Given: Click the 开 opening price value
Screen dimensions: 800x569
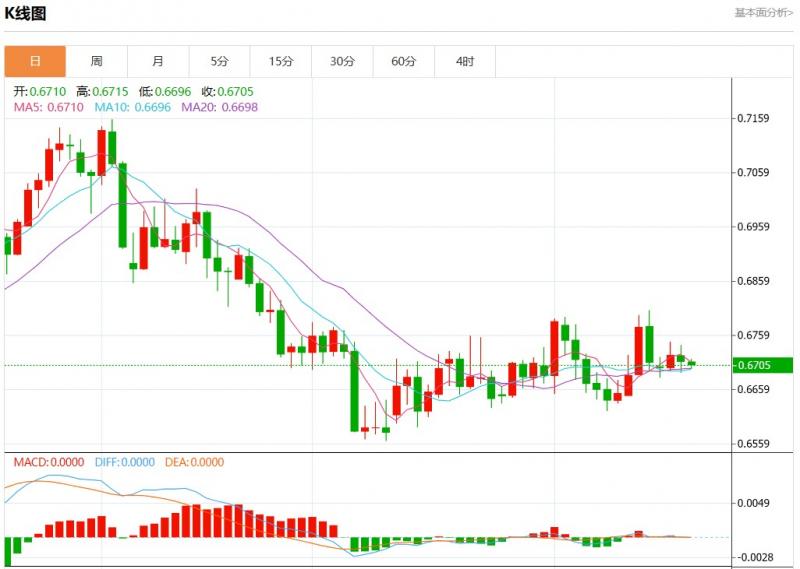Looking at the screenshot, I should point(41,90).
